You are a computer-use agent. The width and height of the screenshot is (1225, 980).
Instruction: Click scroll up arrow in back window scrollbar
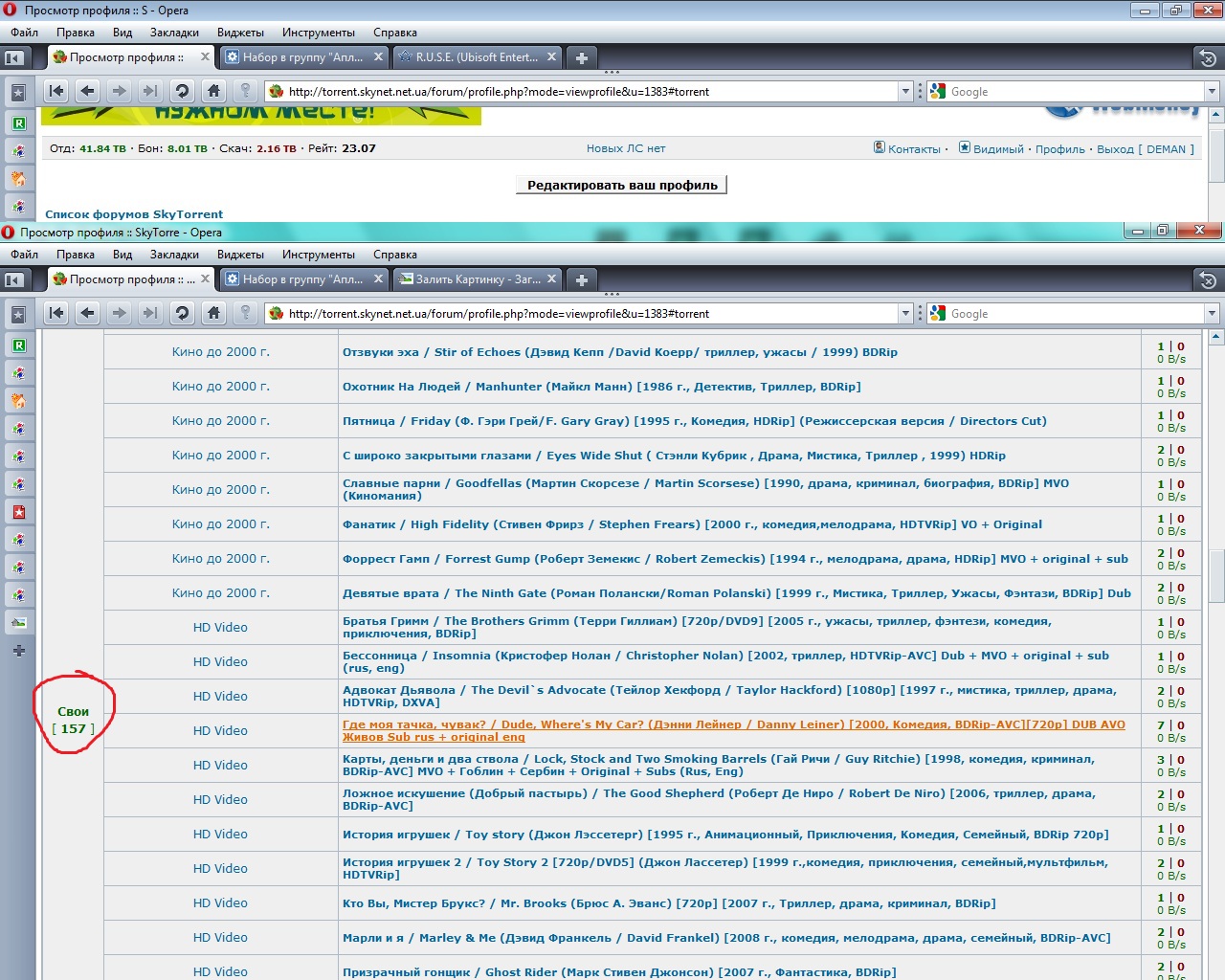point(1216,115)
